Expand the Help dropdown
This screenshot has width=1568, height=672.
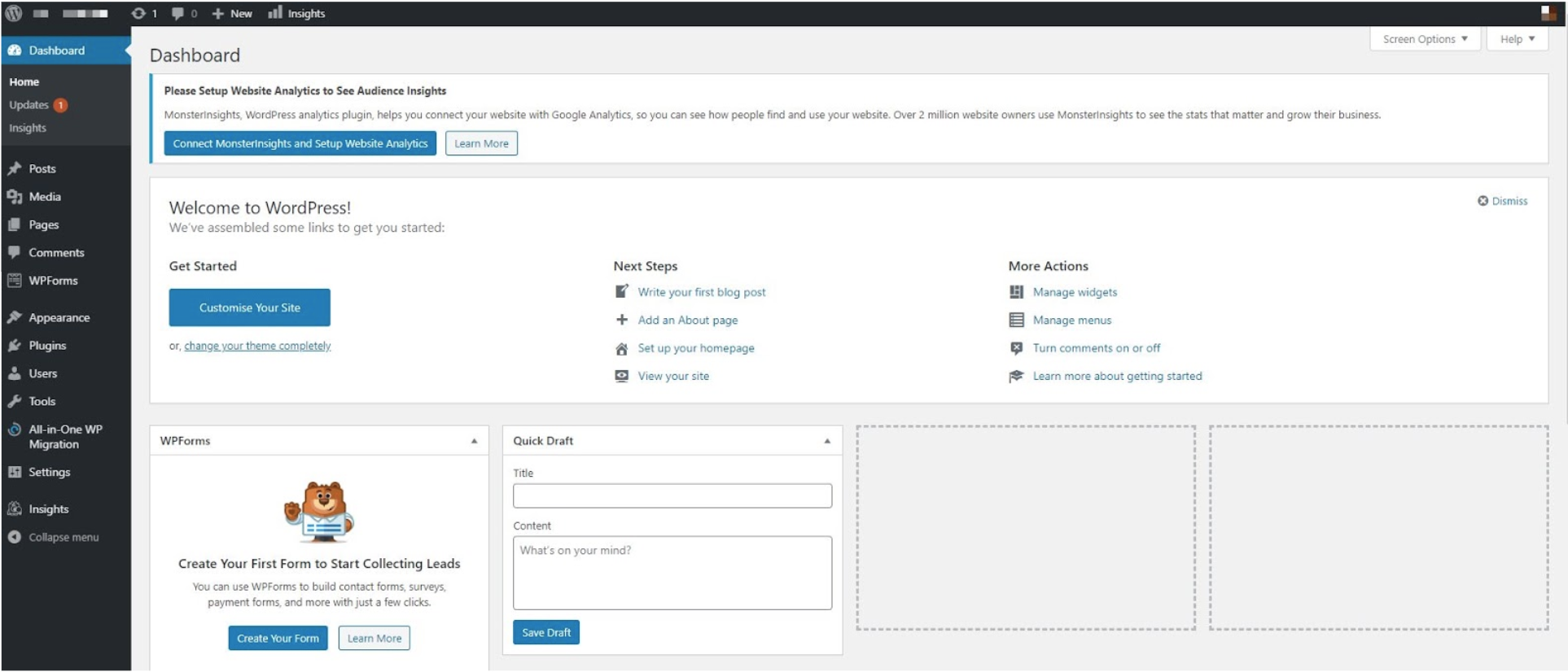[x=1518, y=39]
